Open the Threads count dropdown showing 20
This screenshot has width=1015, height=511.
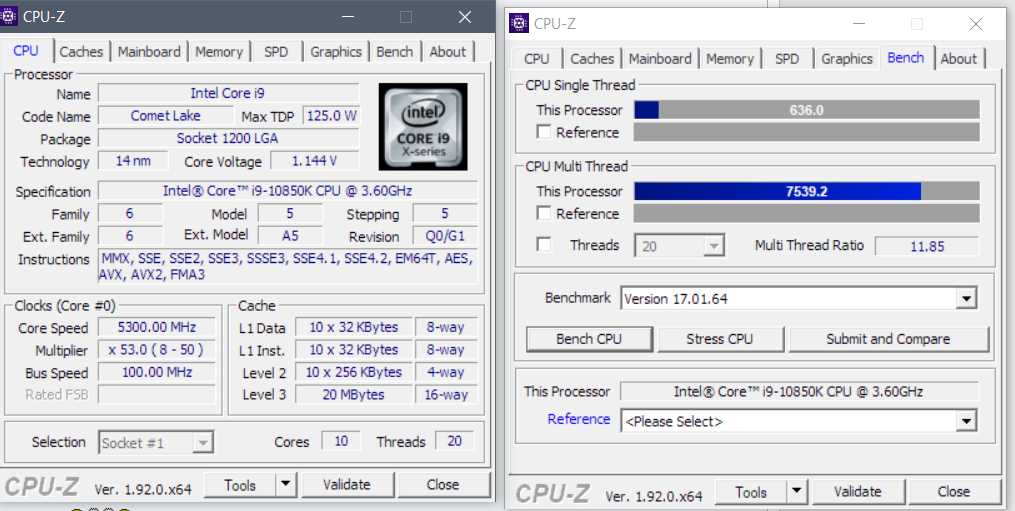tap(680, 246)
